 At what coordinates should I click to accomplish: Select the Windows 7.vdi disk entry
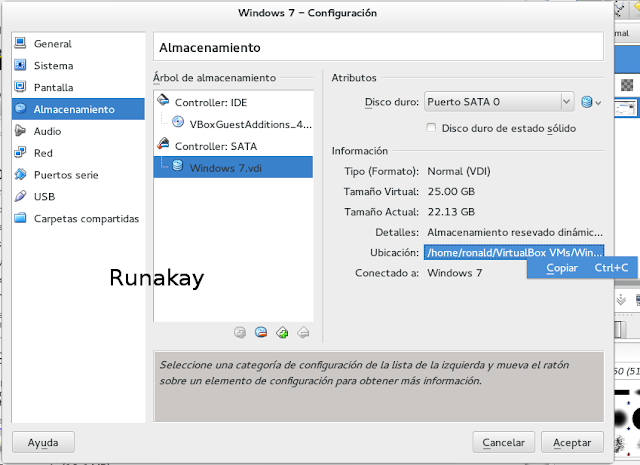[233, 167]
